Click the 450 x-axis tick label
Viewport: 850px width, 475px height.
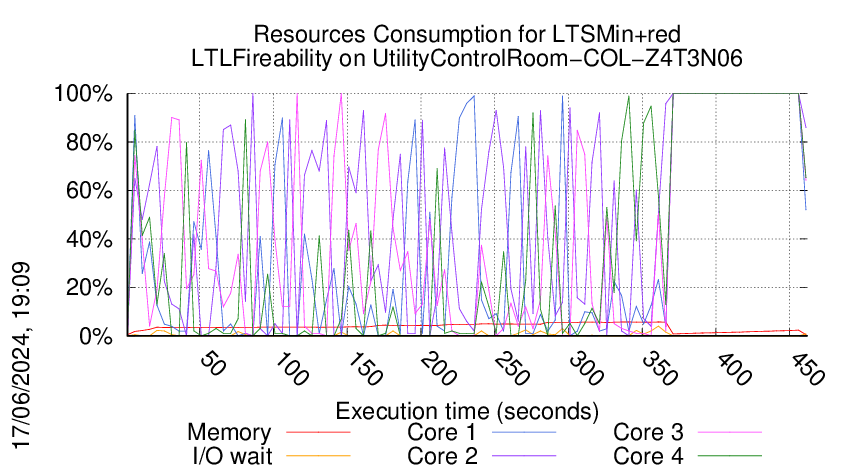pos(806,369)
